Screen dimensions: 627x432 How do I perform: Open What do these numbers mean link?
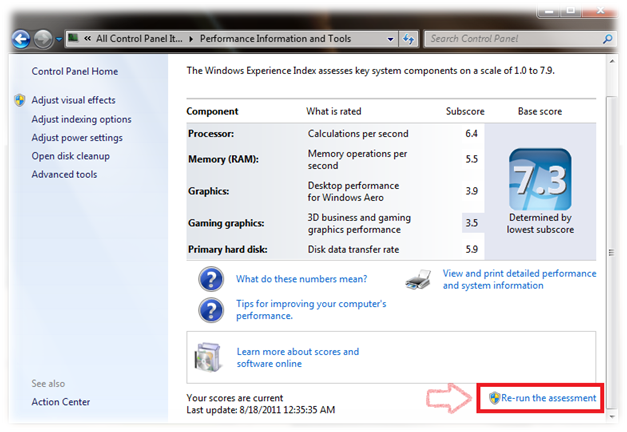pyautogui.click(x=302, y=279)
